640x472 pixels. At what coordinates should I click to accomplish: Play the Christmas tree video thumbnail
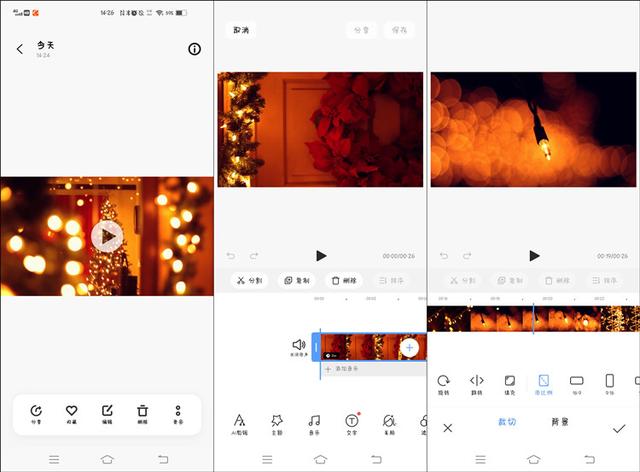pos(107,236)
